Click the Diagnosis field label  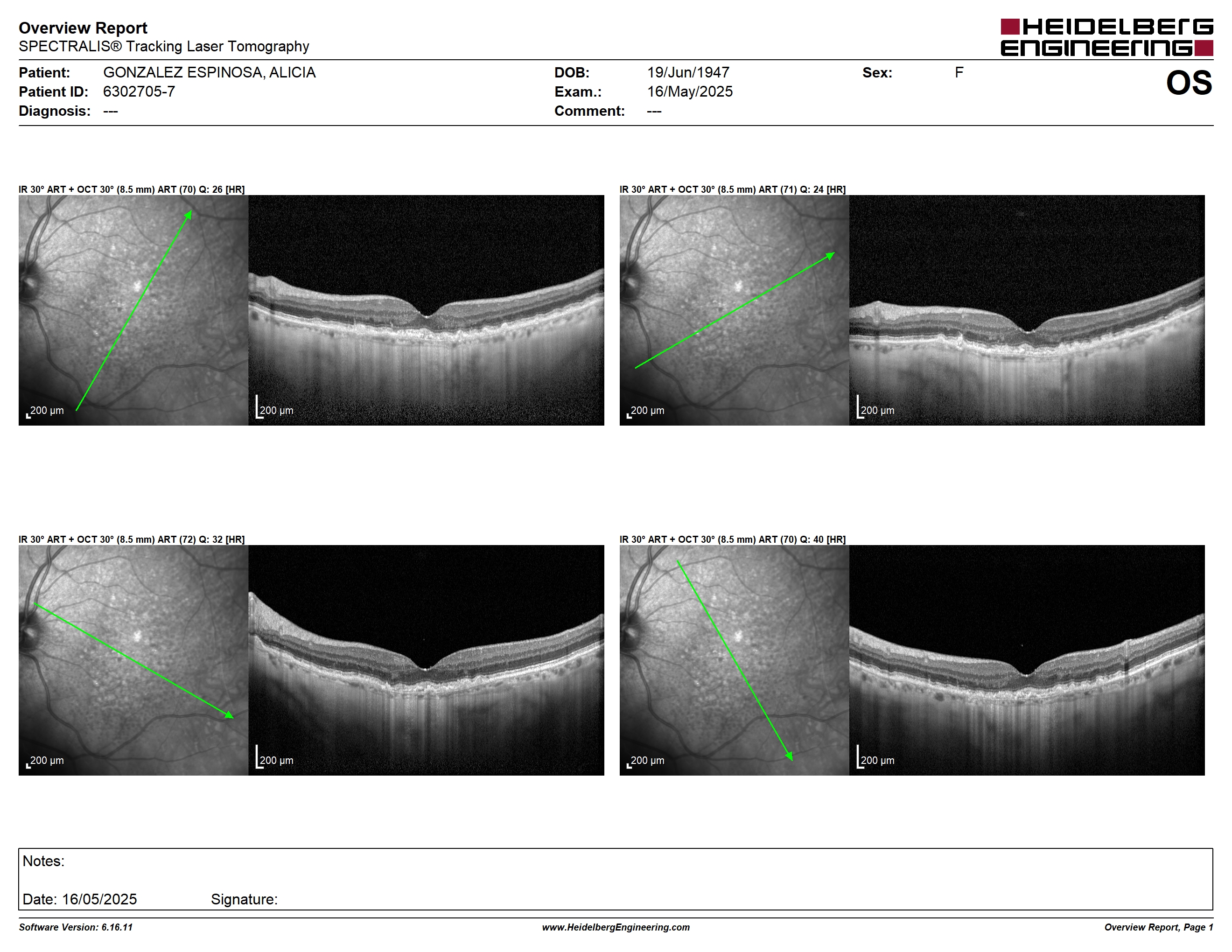55,111
